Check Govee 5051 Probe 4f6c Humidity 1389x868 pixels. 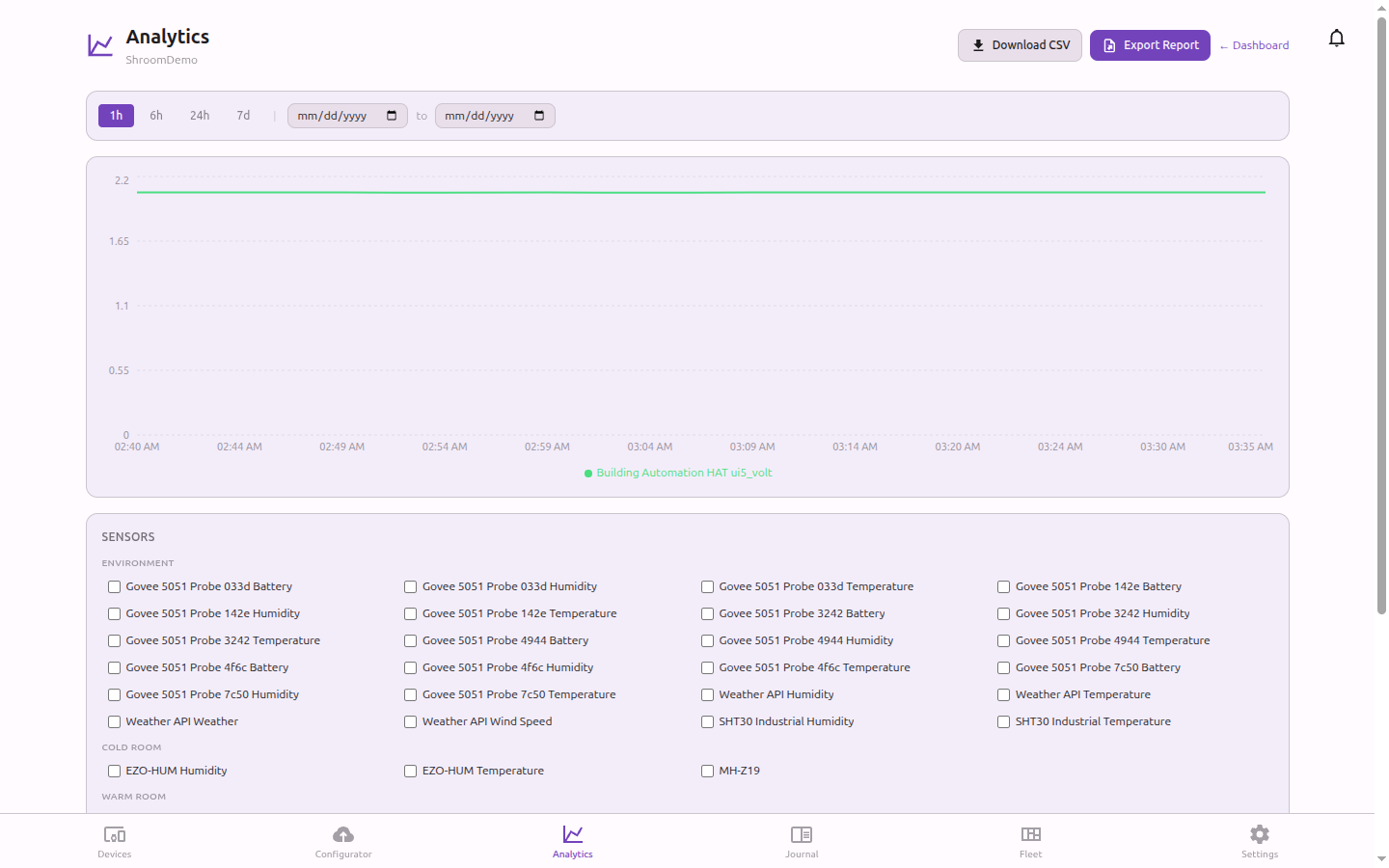click(410, 667)
